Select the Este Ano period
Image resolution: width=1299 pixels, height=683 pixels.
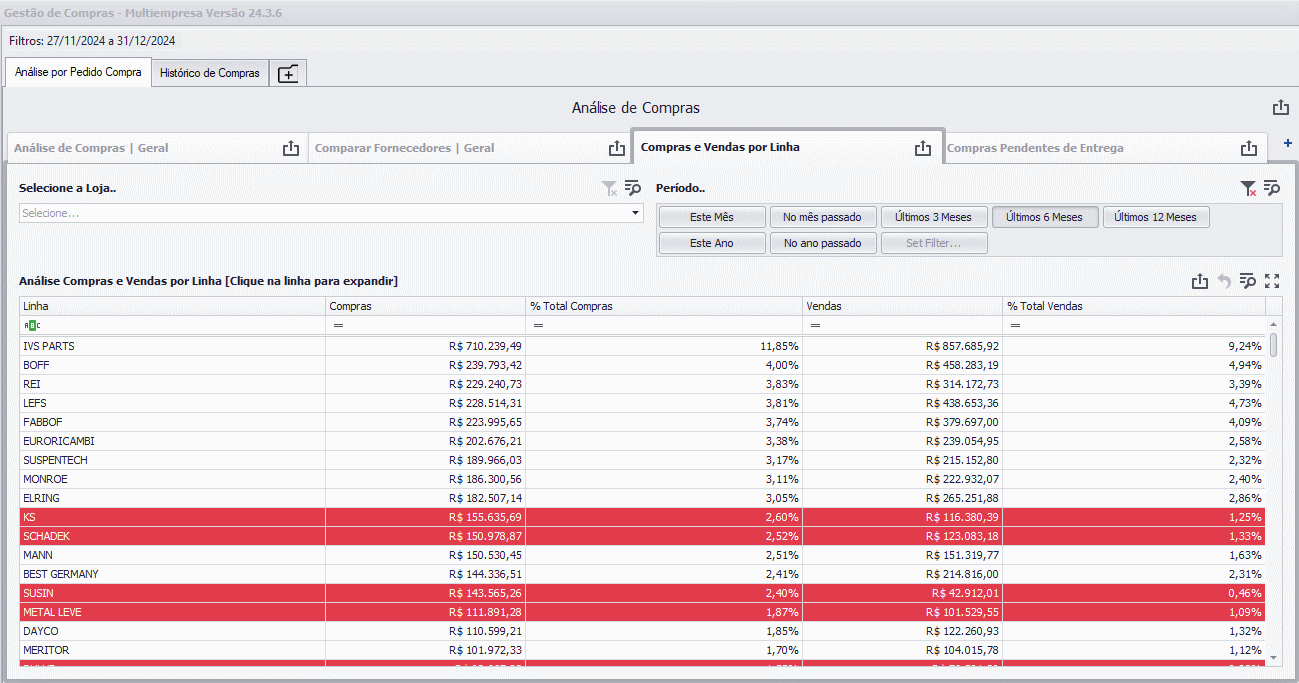tap(712, 243)
